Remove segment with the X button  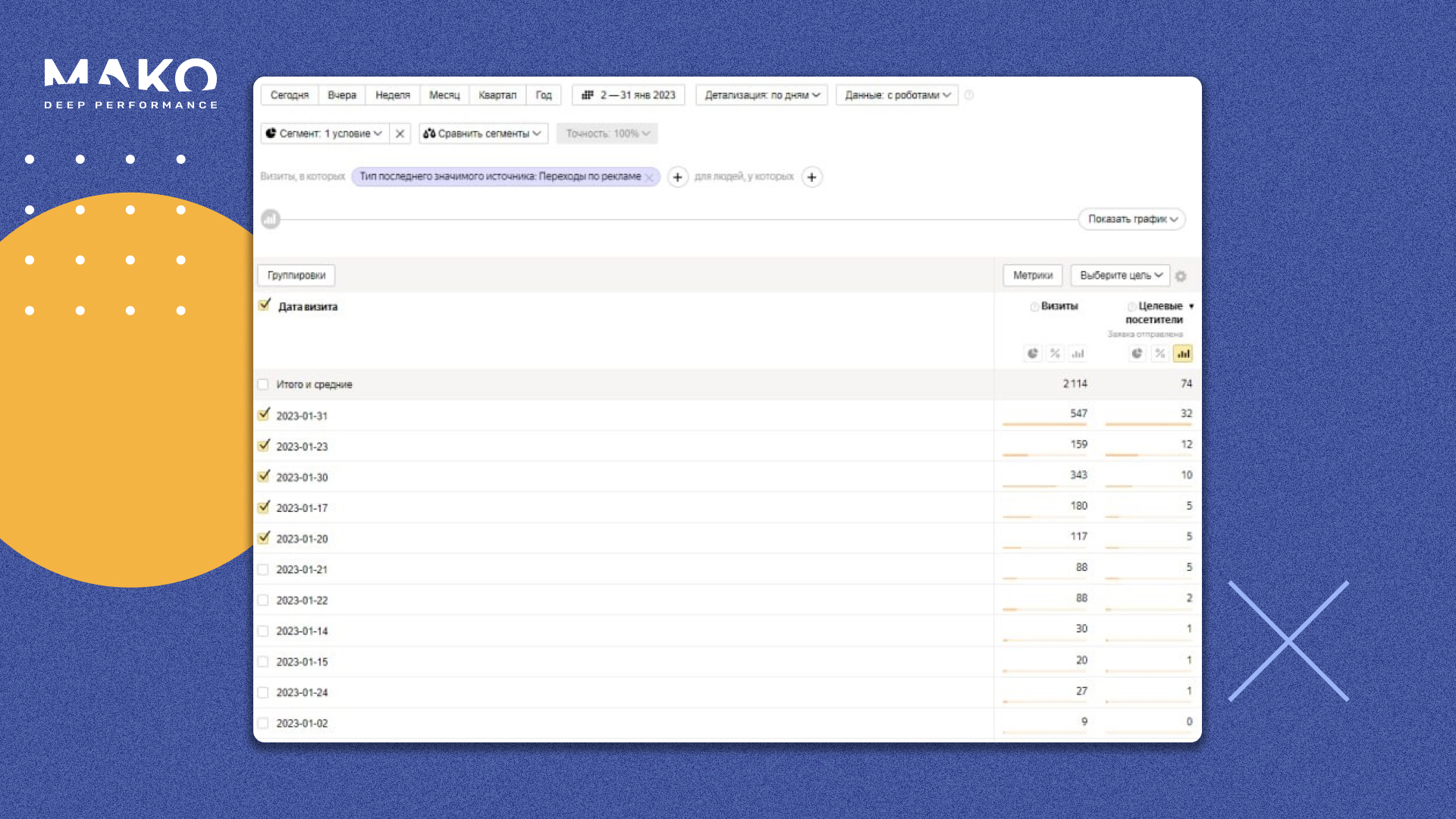coord(400,133)
